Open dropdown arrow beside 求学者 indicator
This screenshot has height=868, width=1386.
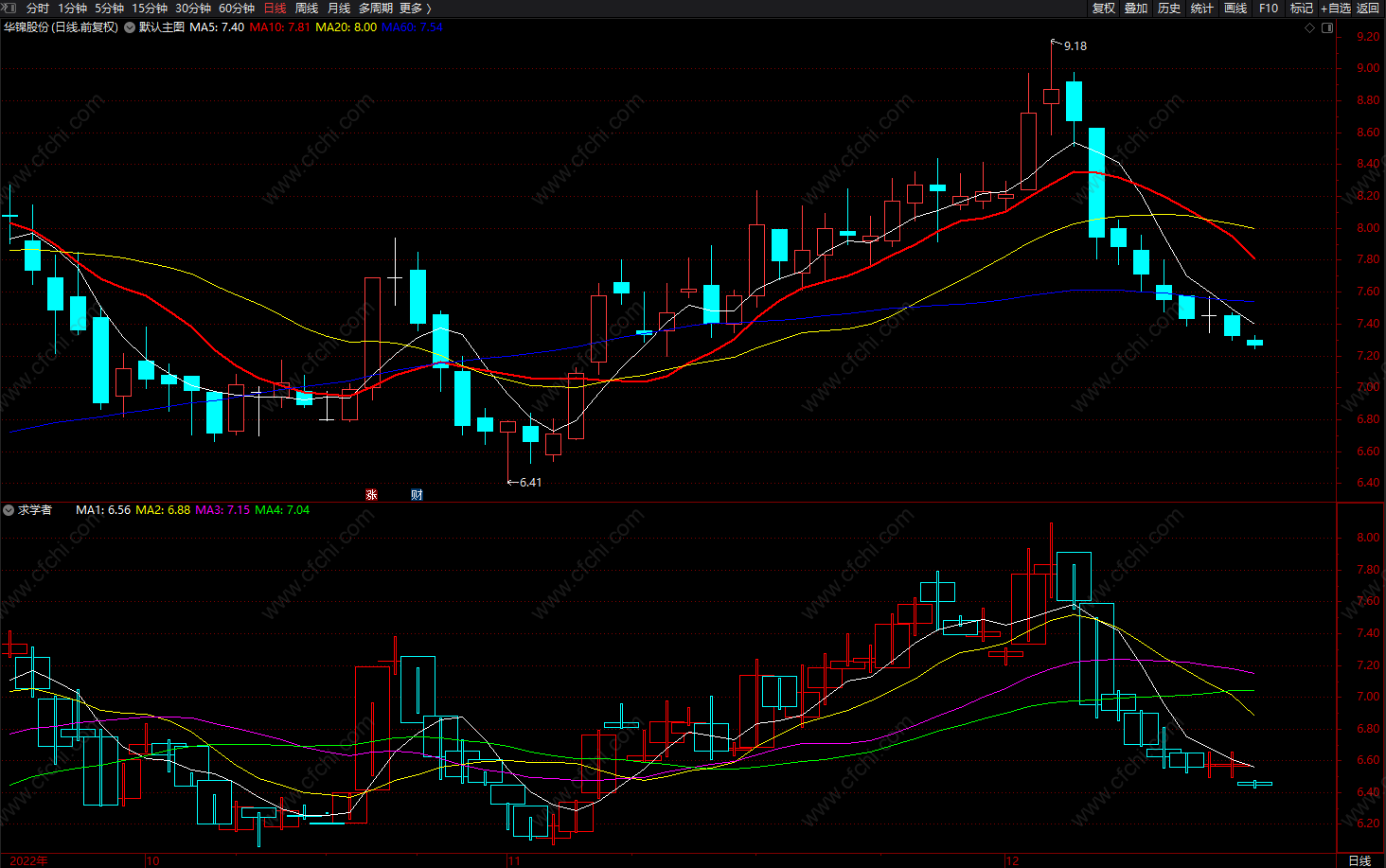pos(9,510)
